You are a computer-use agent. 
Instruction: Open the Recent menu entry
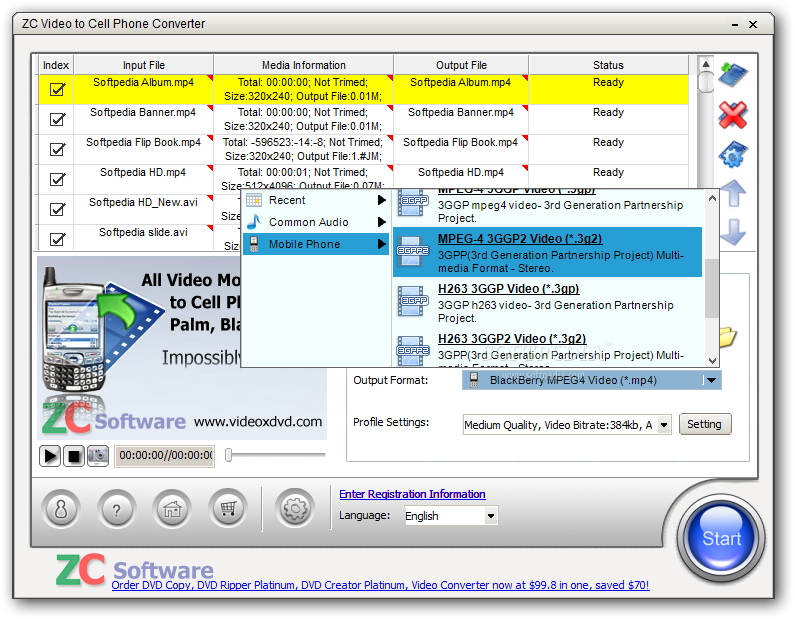click(316, 200)
